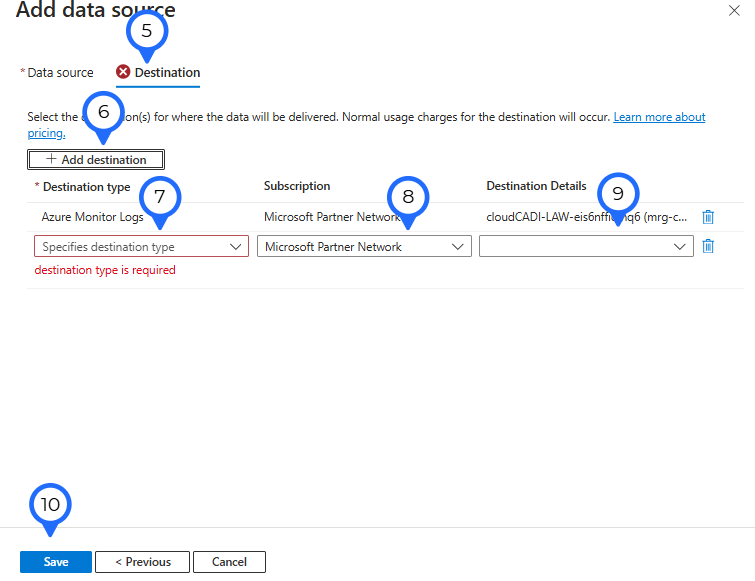Open the empty Destination Details dropdown

click(586, 247)
